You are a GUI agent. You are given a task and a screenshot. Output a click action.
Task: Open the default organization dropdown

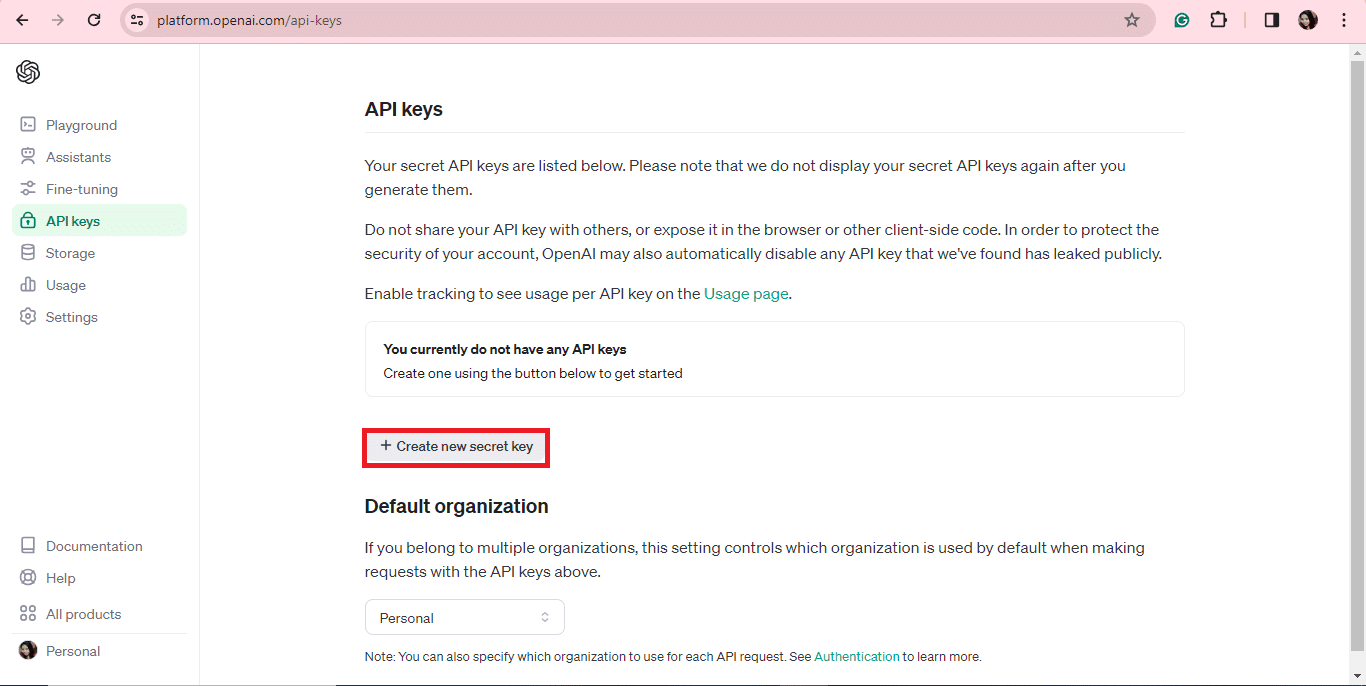[464, 617]
